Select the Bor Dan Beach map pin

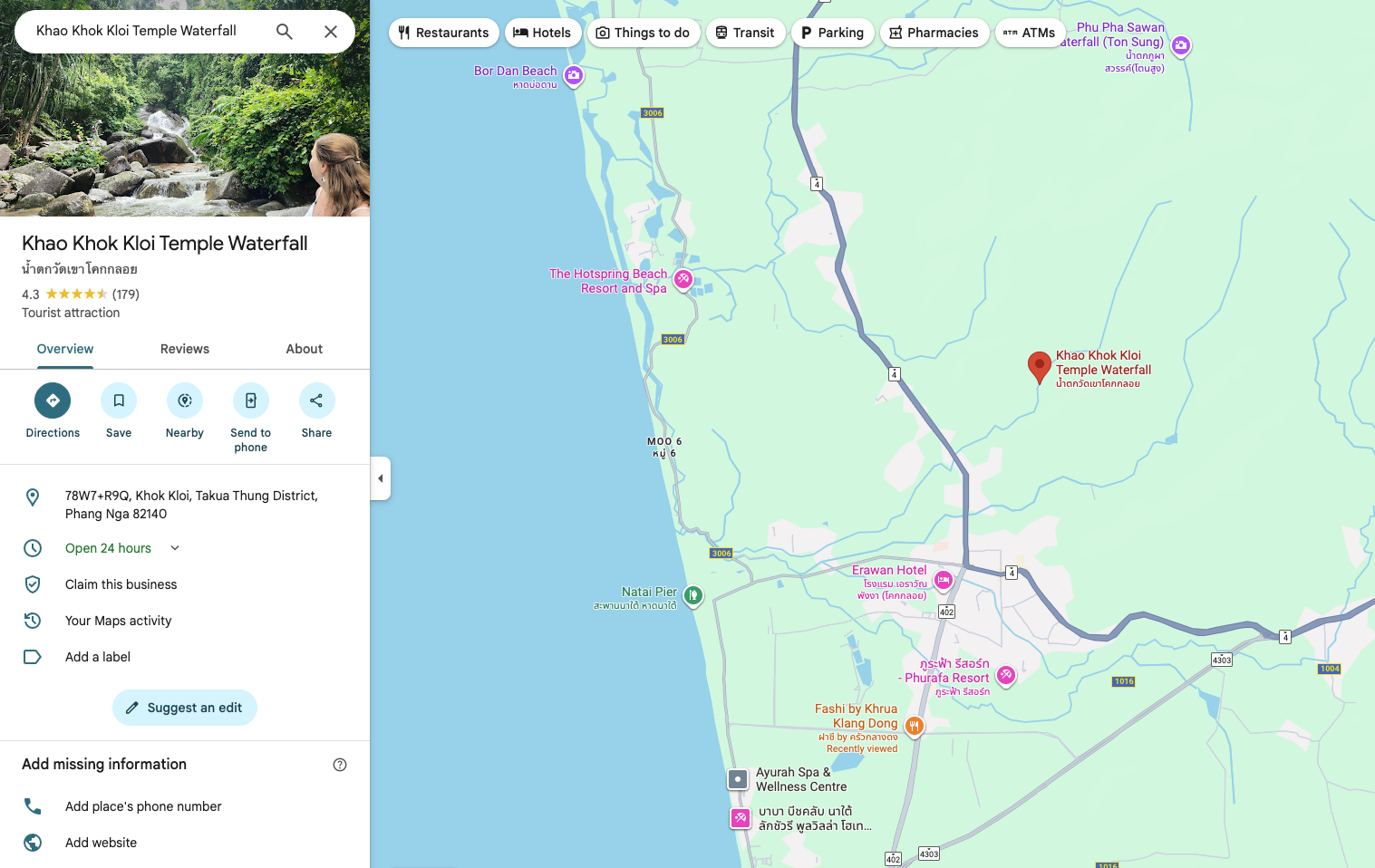573,75
